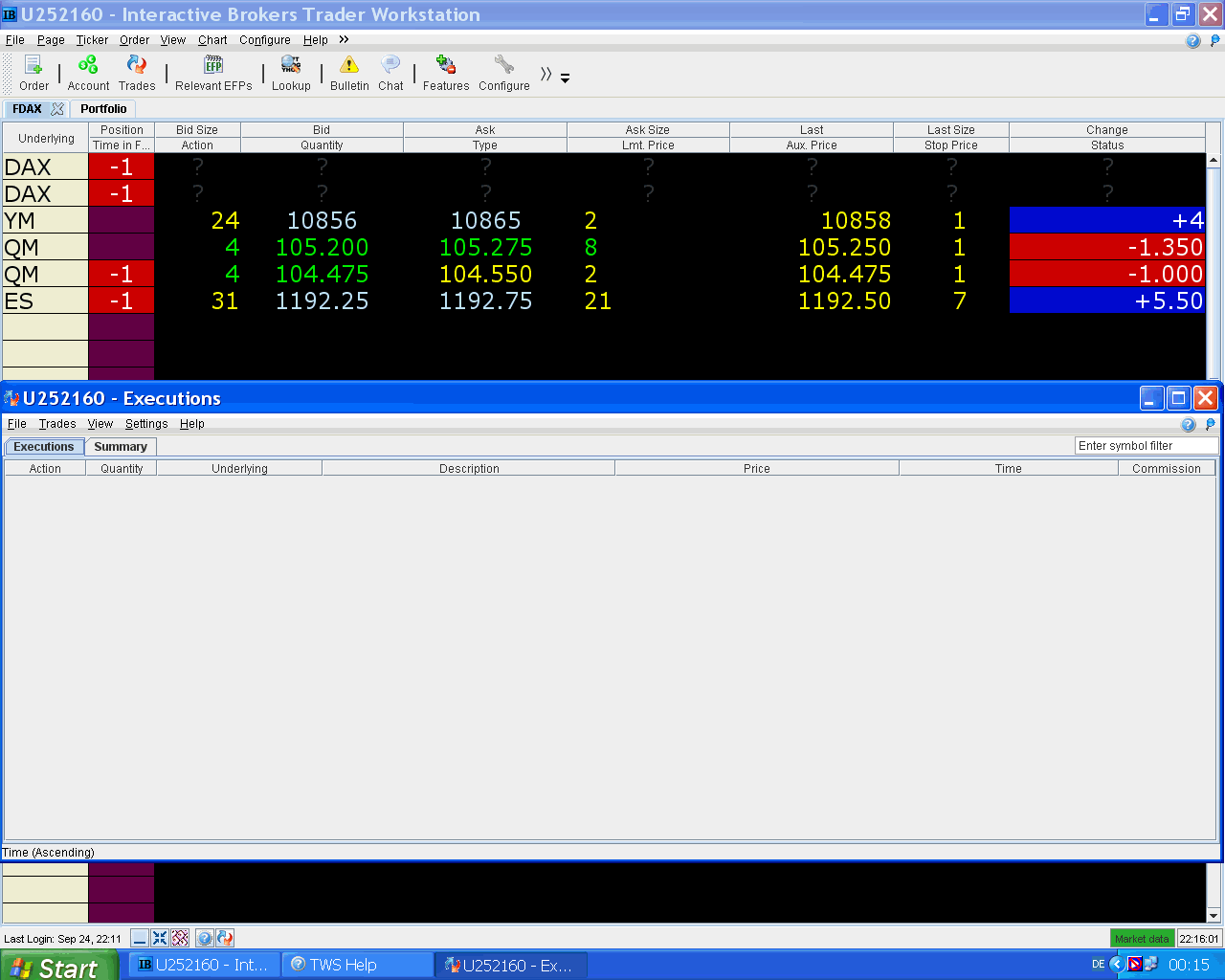Click the pin icon in Trader Workstation menu bar
This screenshot has width=1225, height=980.
(1215, 40)
